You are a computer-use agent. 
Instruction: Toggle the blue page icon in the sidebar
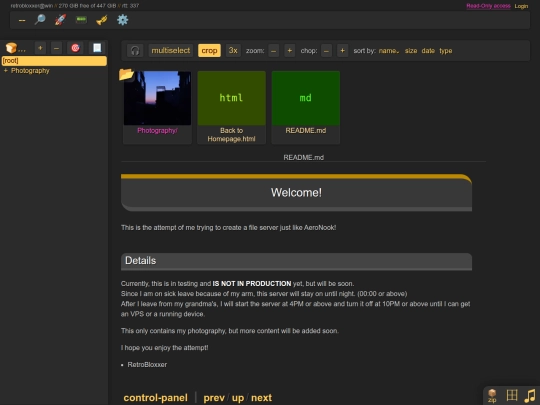click(97, 48)
